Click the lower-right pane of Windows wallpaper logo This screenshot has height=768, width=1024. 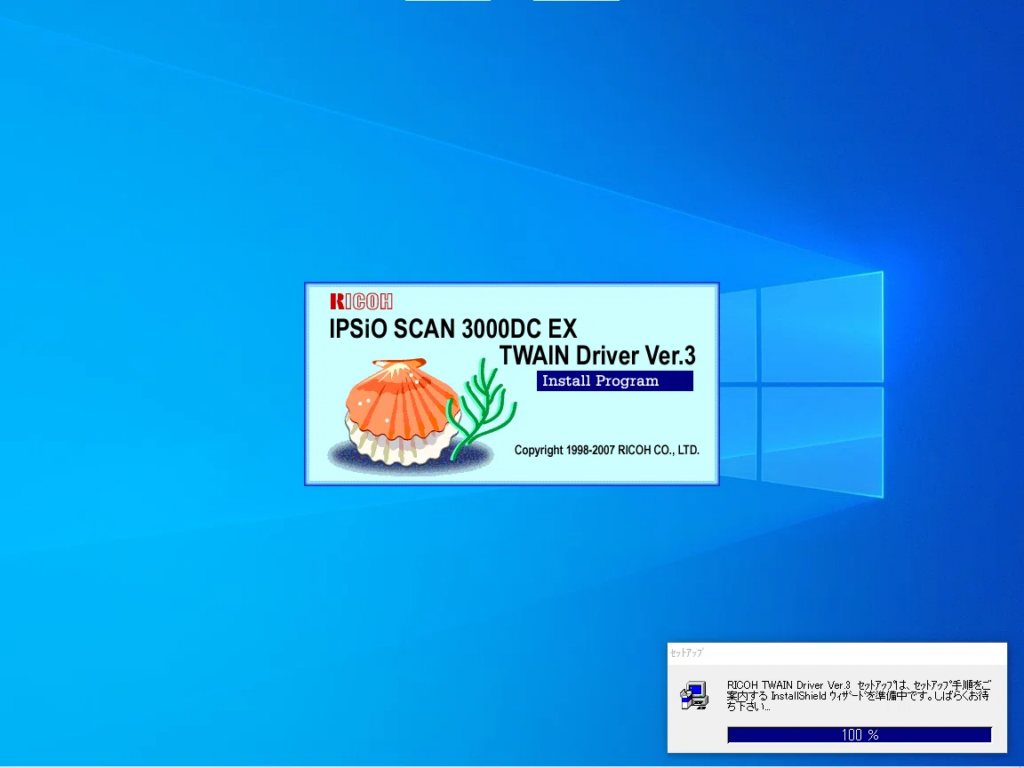click(822, 441)
